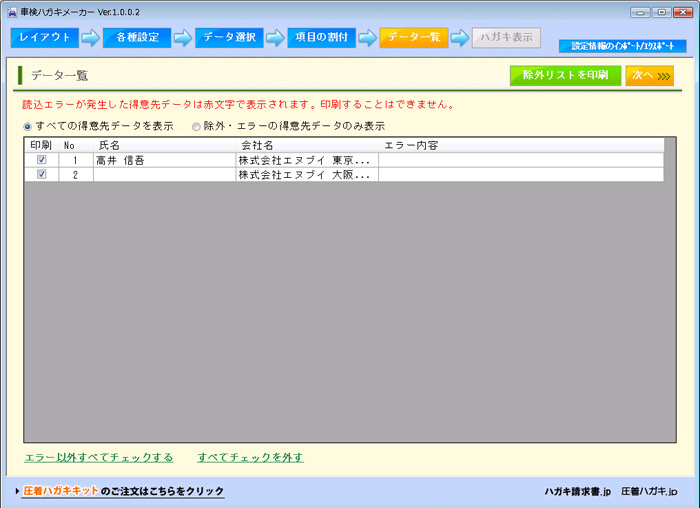Open the ハガキ表示 step
This screenshot has height=508, width=700.
click(506, 37)
